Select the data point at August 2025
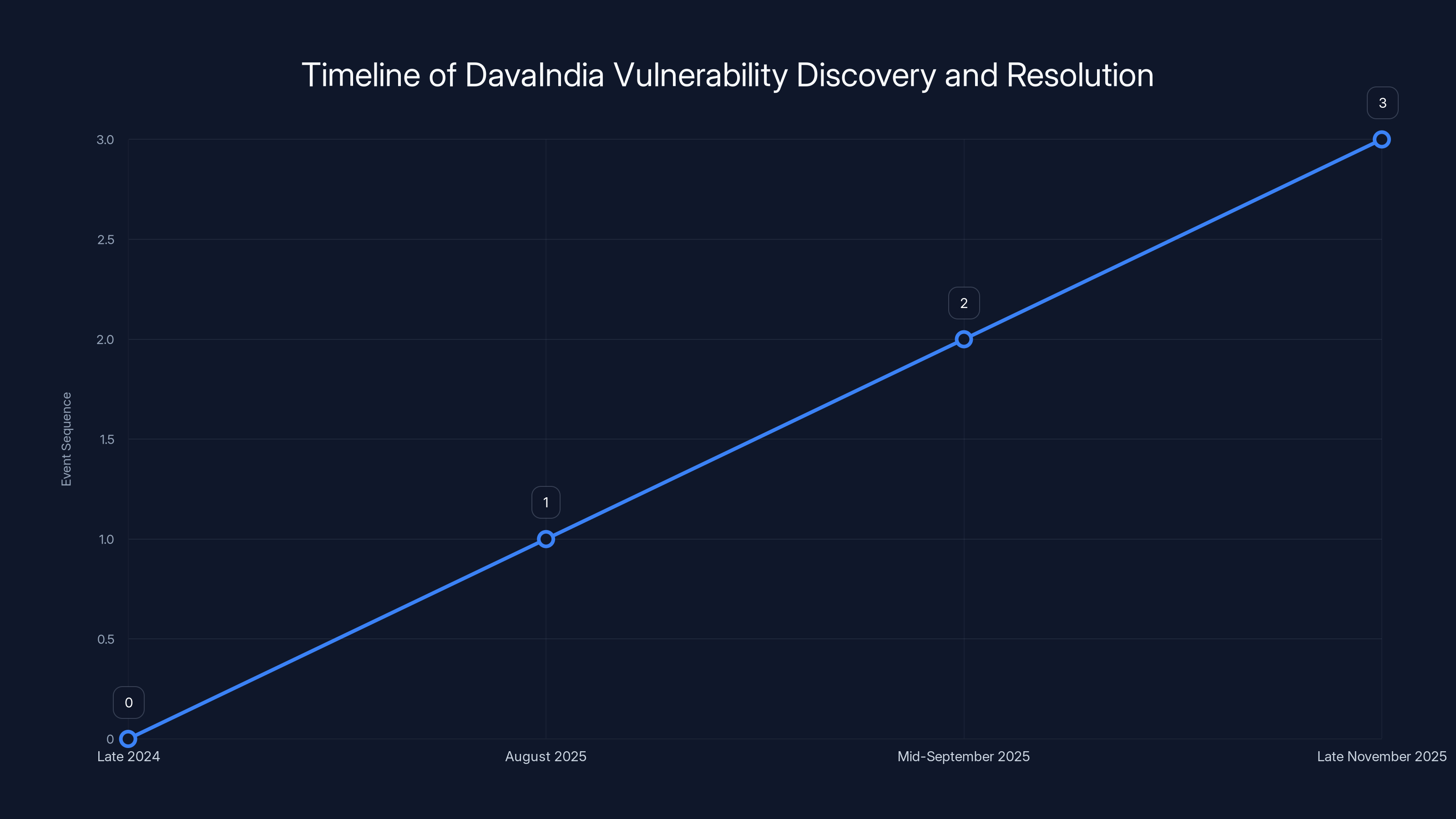This screenshot has height=819, width=1456. (x=546, y=539)
